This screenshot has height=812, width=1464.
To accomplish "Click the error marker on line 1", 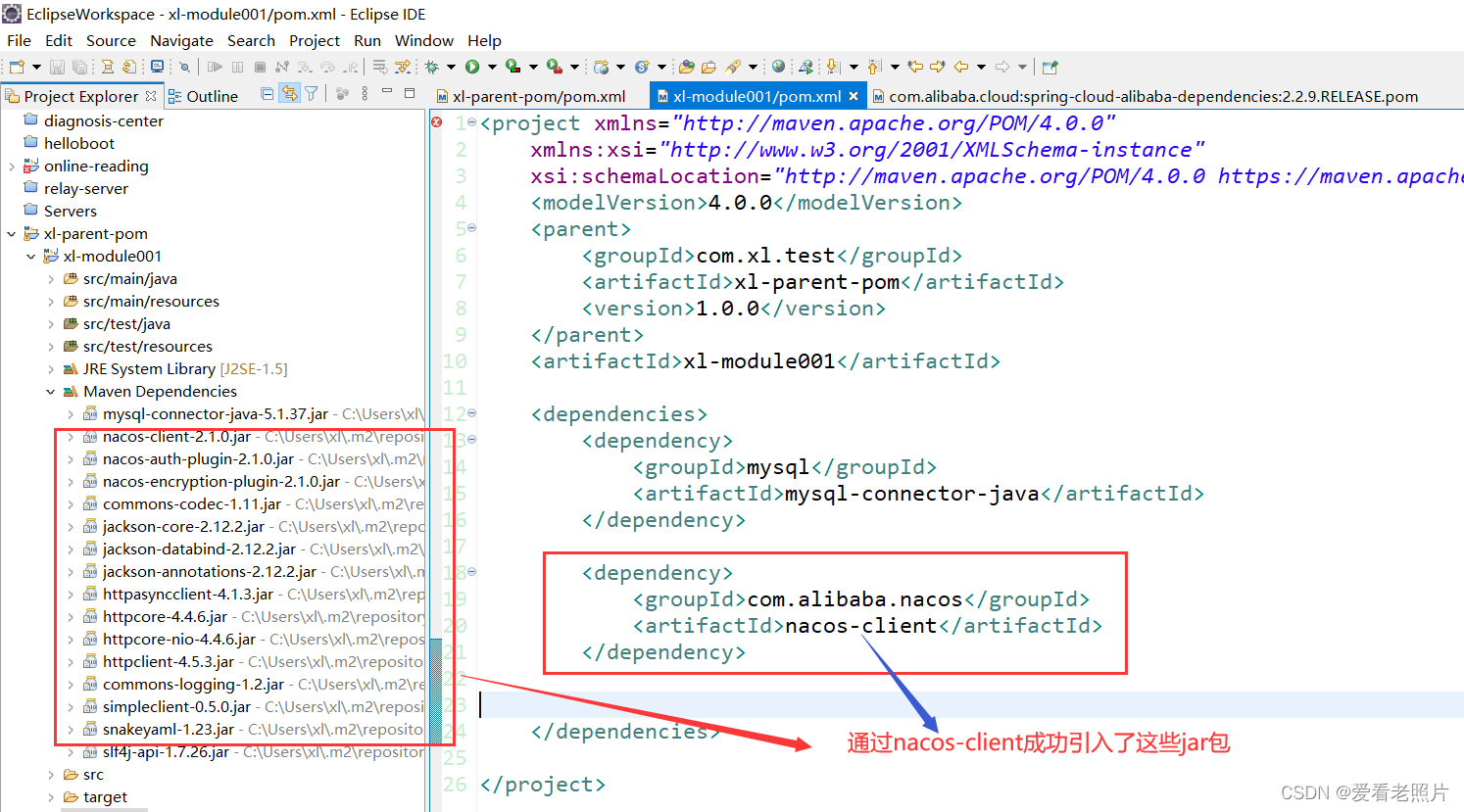I will 436,122.
